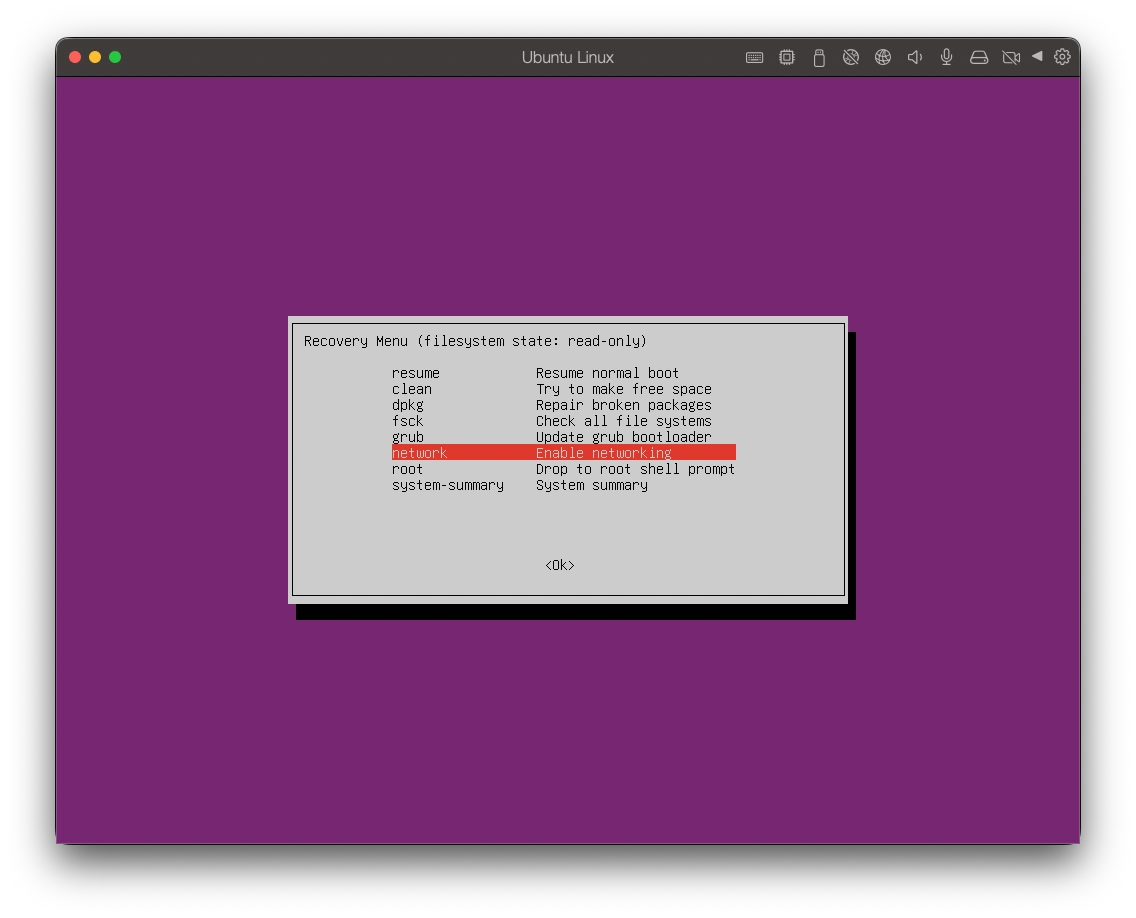
Task: Click the globe network icon without a slash
Action: [882, 57]
